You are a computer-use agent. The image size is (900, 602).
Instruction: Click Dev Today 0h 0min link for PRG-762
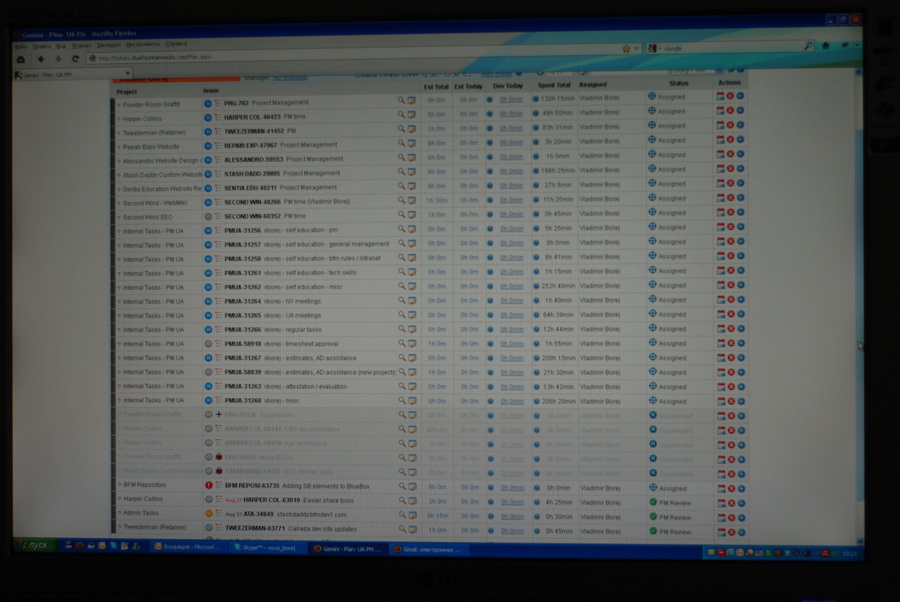[x=511, y=100]
